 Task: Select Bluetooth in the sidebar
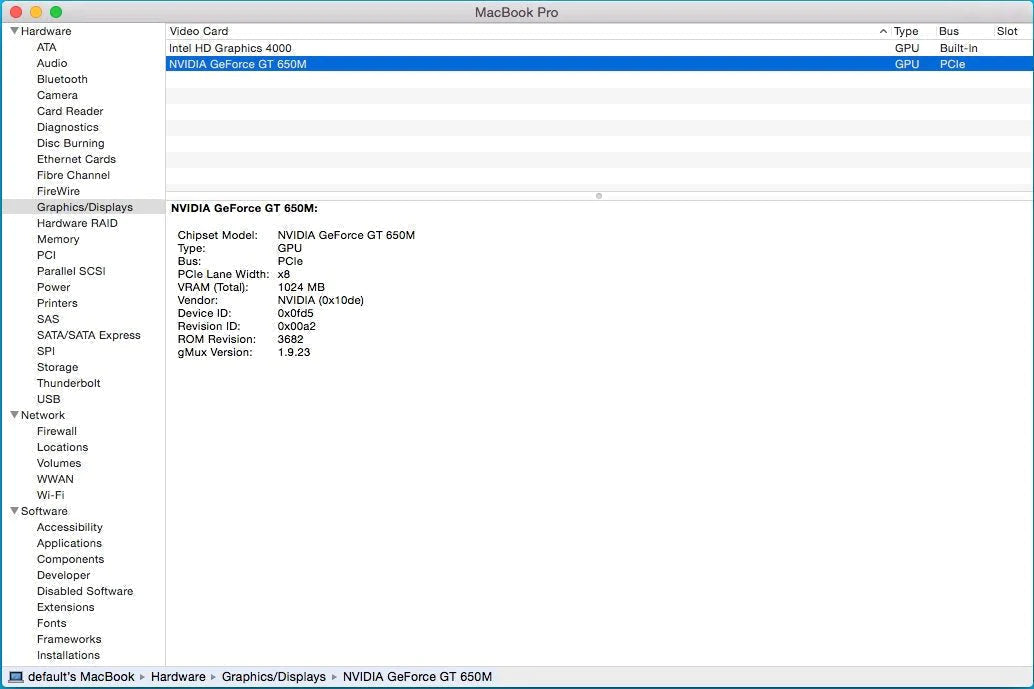tap(62, 79)
